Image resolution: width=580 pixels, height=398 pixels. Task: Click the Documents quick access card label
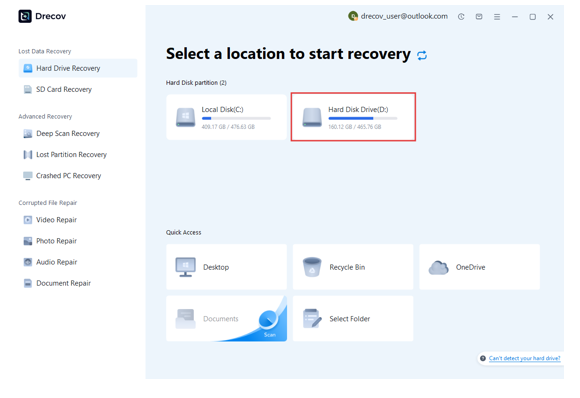(221, 319)
